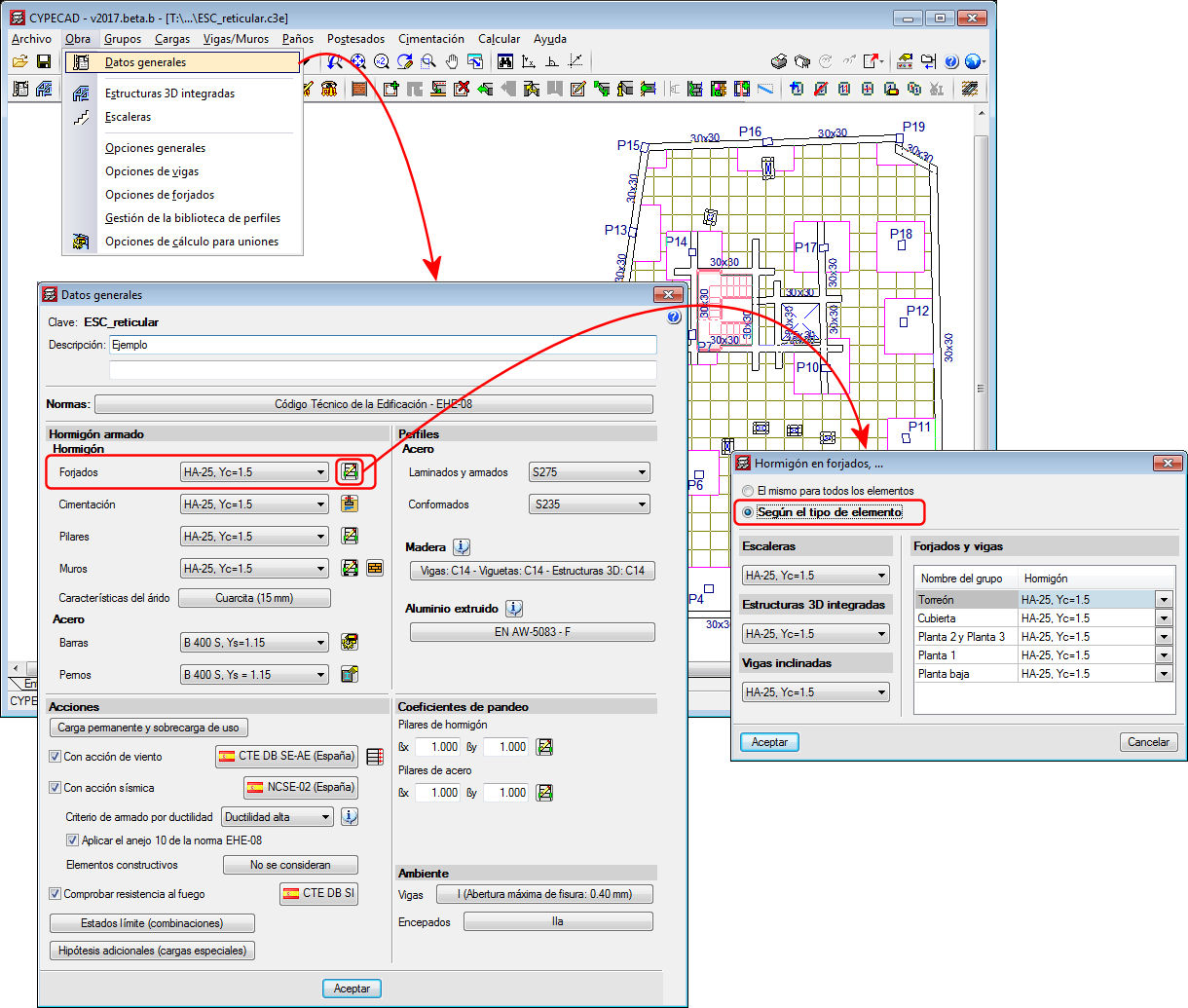
Task: Click the icon next to Barras steel dropdown
Action: pyautogui.click(x=350, y=643)
